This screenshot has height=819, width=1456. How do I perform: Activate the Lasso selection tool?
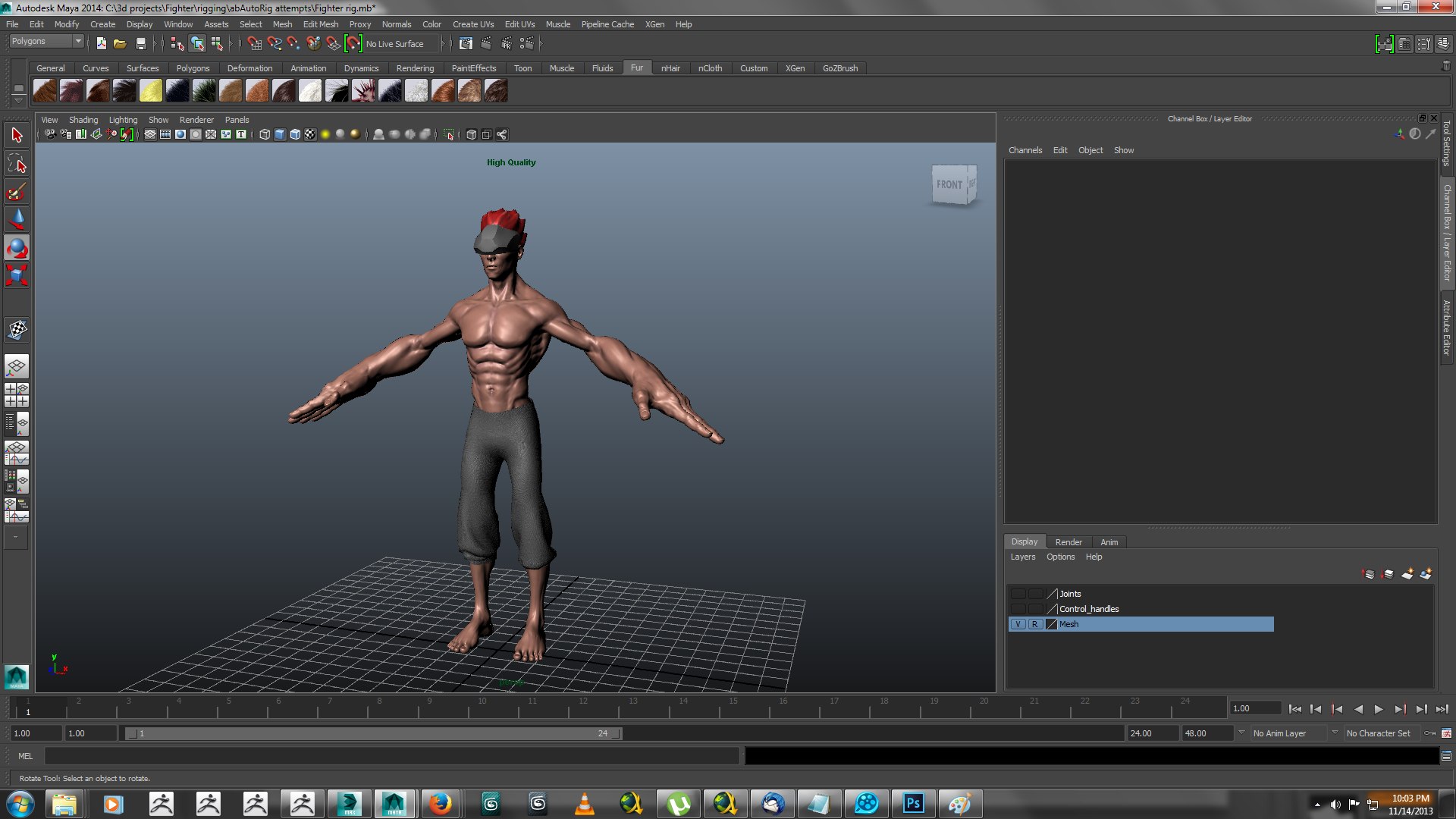pyautogui.click(x=17, y=164)
